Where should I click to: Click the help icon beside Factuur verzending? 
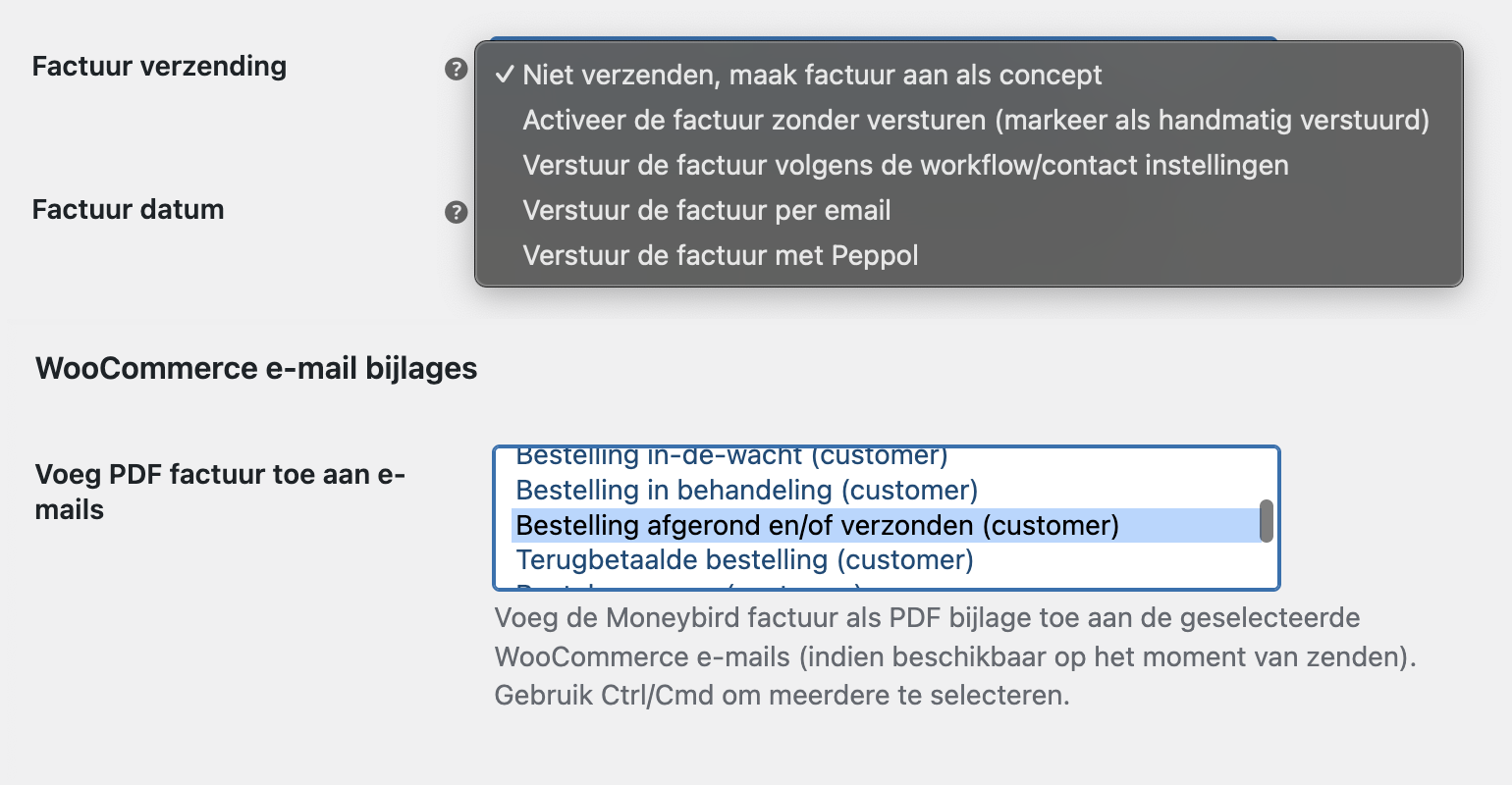456,69
